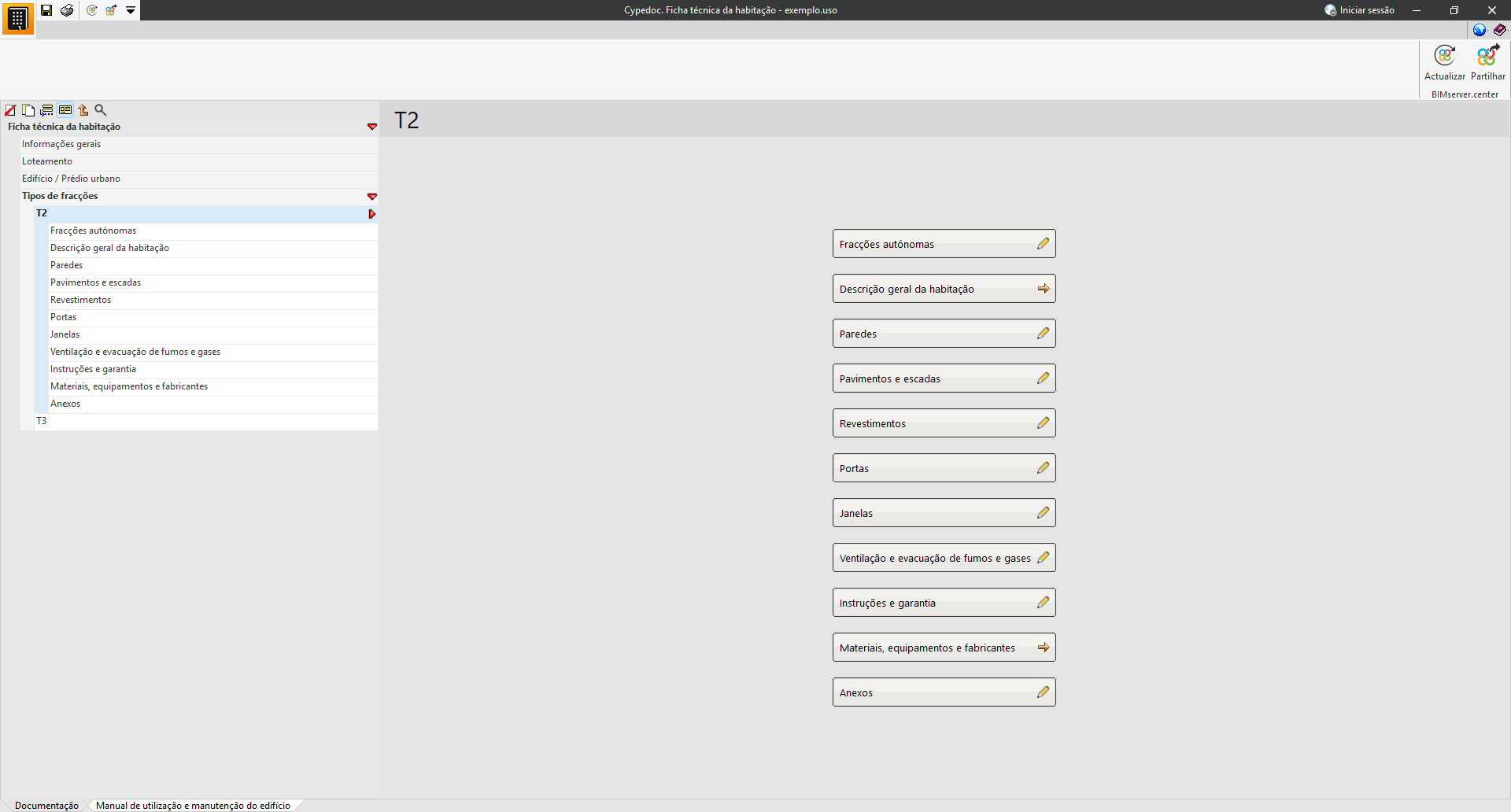
Task: Edit Pavimentos e escadas panel button
Action: [x=944, y=378]
